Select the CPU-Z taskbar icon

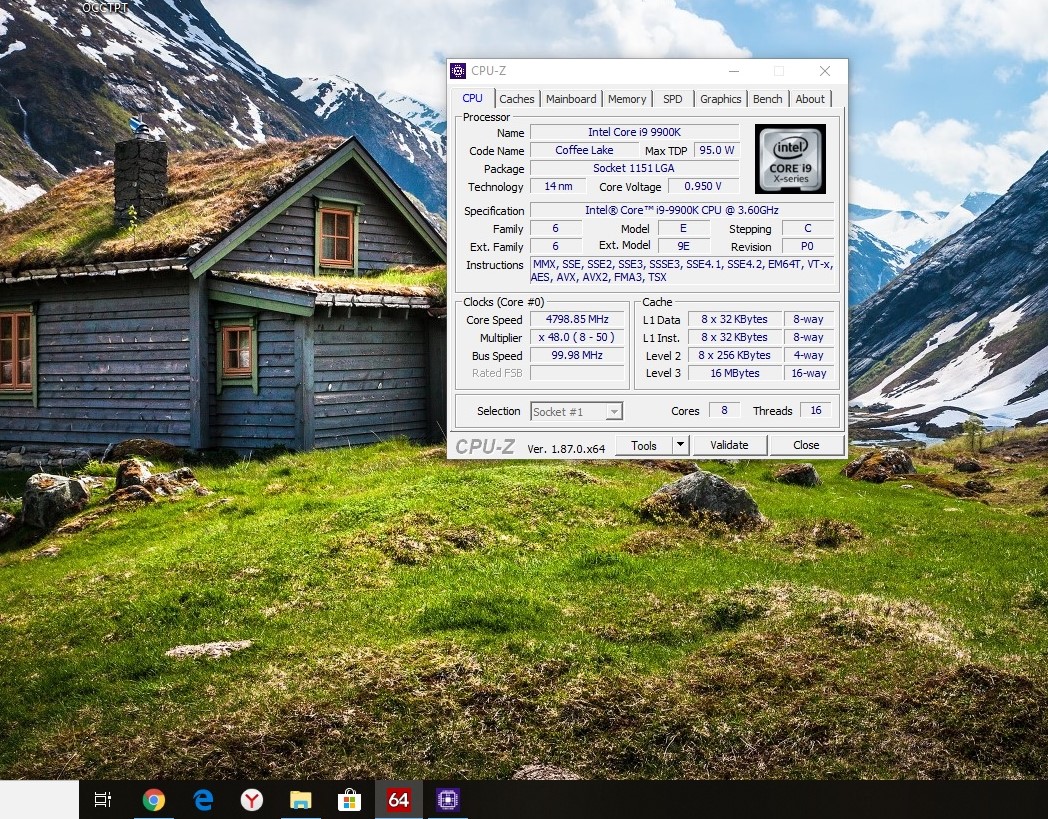[448, 800]
